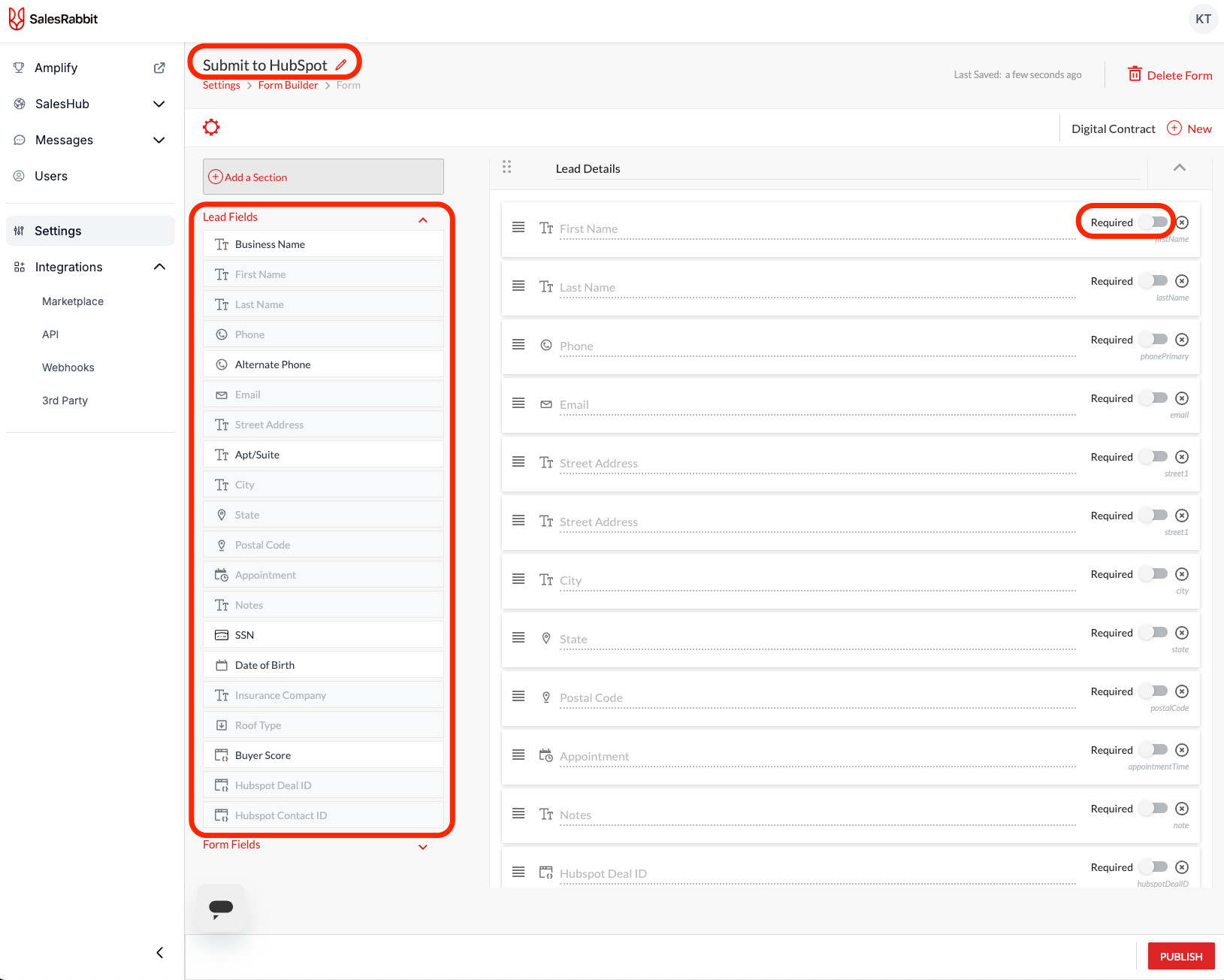This screenshot has width=1224, height=980.
Task: Remove the Notes field with its X icon
Action: tap(1182, 809)
